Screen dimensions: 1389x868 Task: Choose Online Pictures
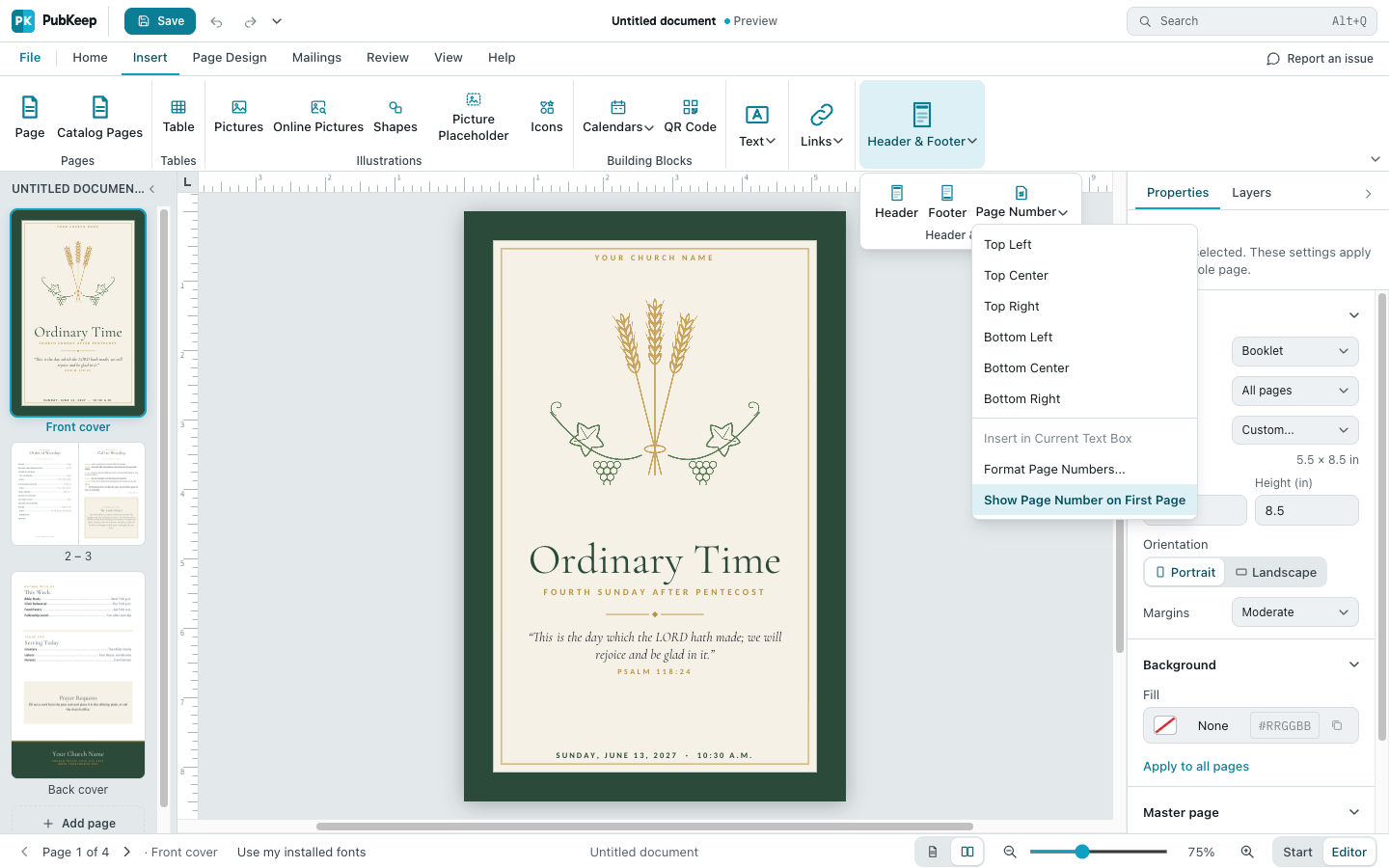318,118
